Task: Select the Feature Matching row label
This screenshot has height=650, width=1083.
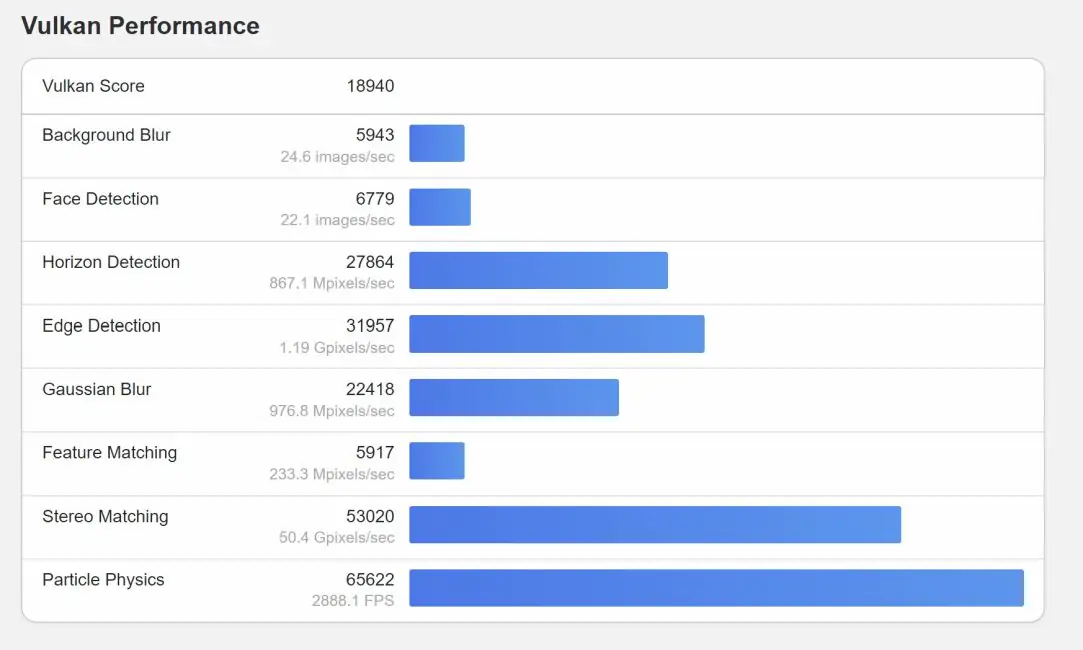Action: [x=110, y=453]
